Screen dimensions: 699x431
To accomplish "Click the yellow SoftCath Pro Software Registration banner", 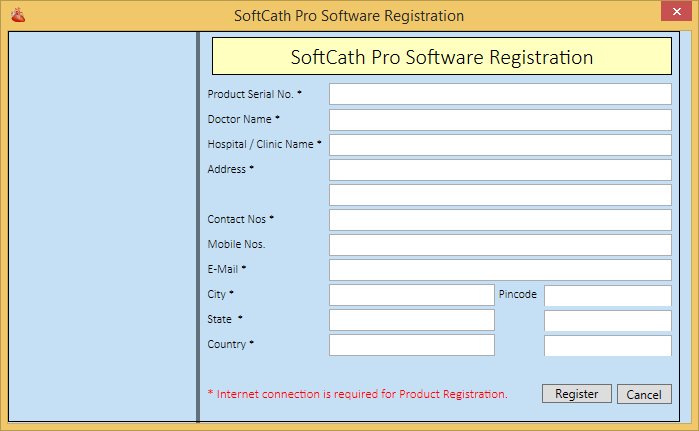I will tap(441, 57).
